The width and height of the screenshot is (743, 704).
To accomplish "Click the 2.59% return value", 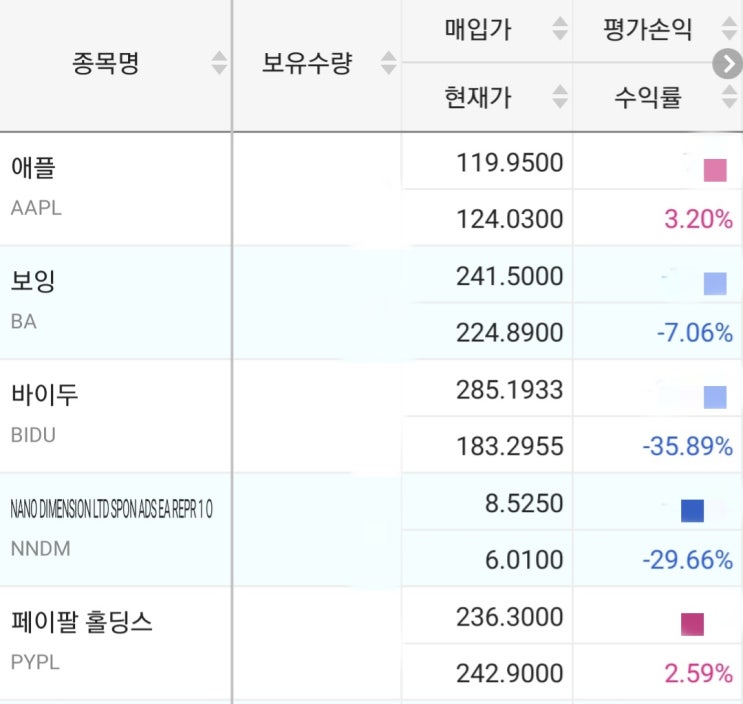I will click(698, 673).
